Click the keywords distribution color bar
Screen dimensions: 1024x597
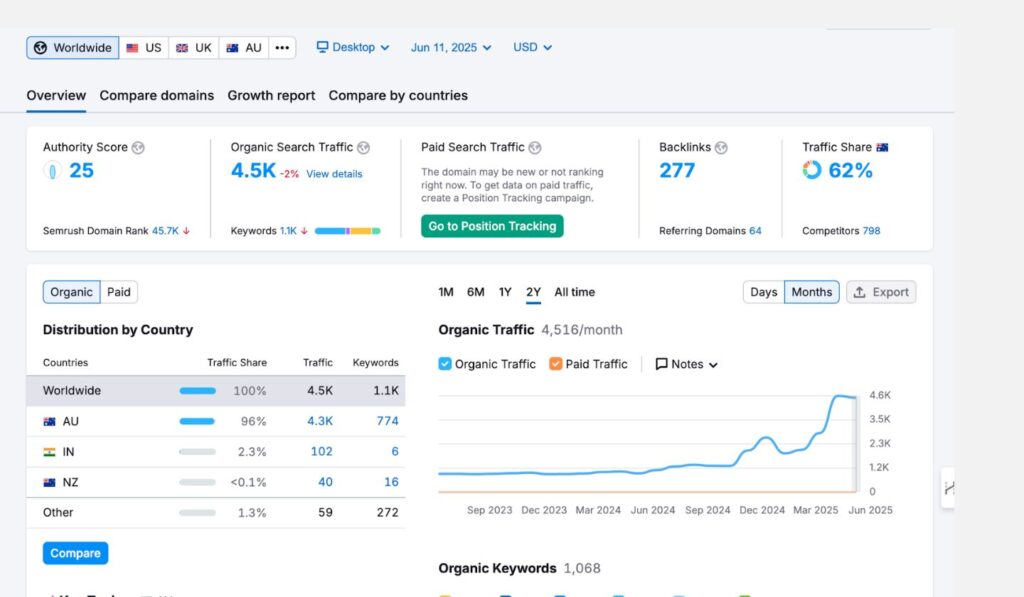pos(347,231)
